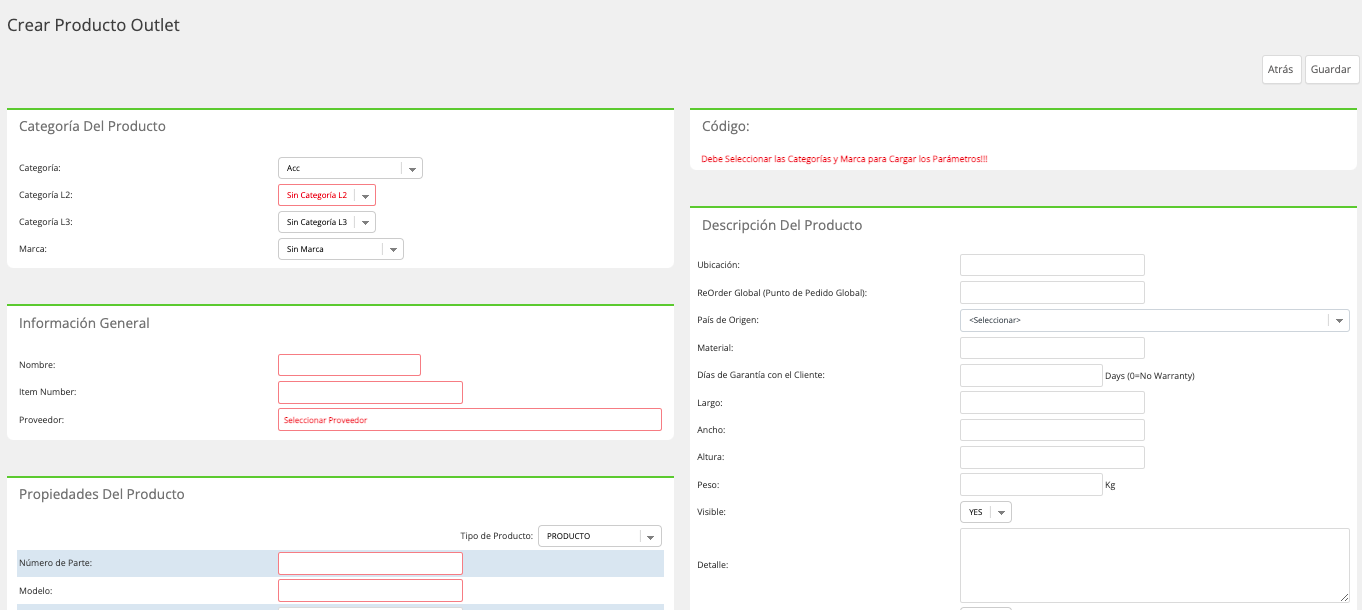The image size is (1362, 610).
Task: Go back with the Atrás button
Action: (x=1280, y=70)
